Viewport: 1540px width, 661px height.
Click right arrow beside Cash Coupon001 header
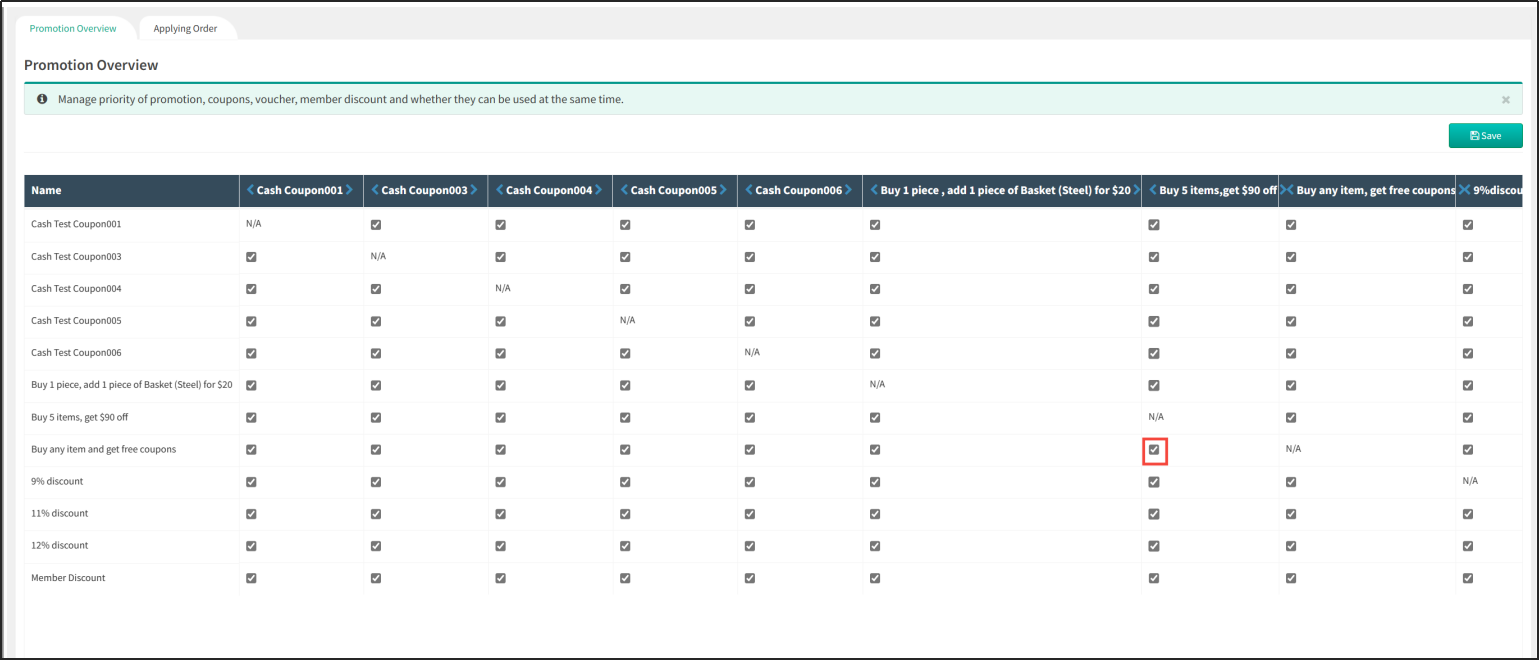tap(349, 190)
